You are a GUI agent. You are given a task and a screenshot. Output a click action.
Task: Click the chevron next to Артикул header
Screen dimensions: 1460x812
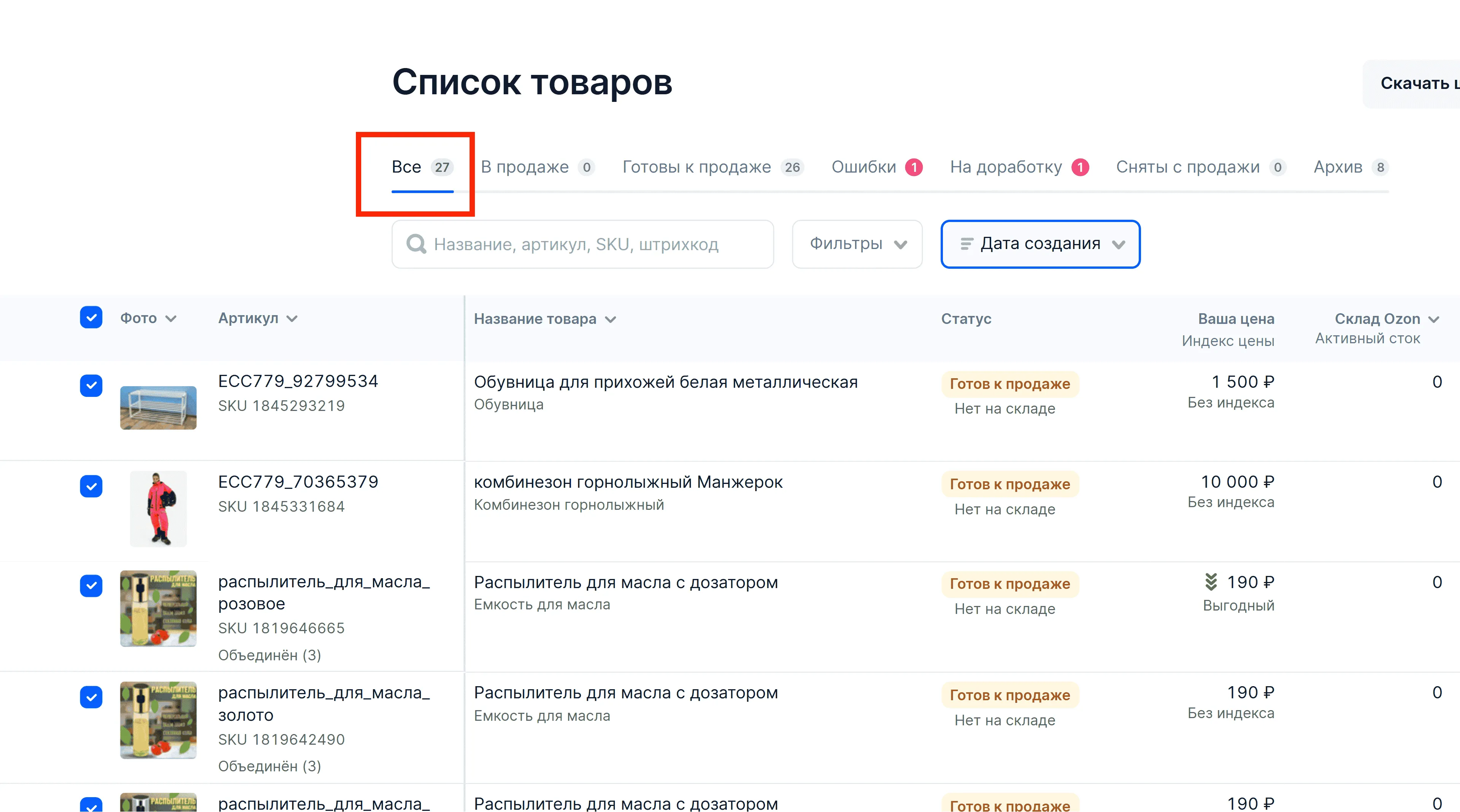pyautogui.click(x=292, y=319)
